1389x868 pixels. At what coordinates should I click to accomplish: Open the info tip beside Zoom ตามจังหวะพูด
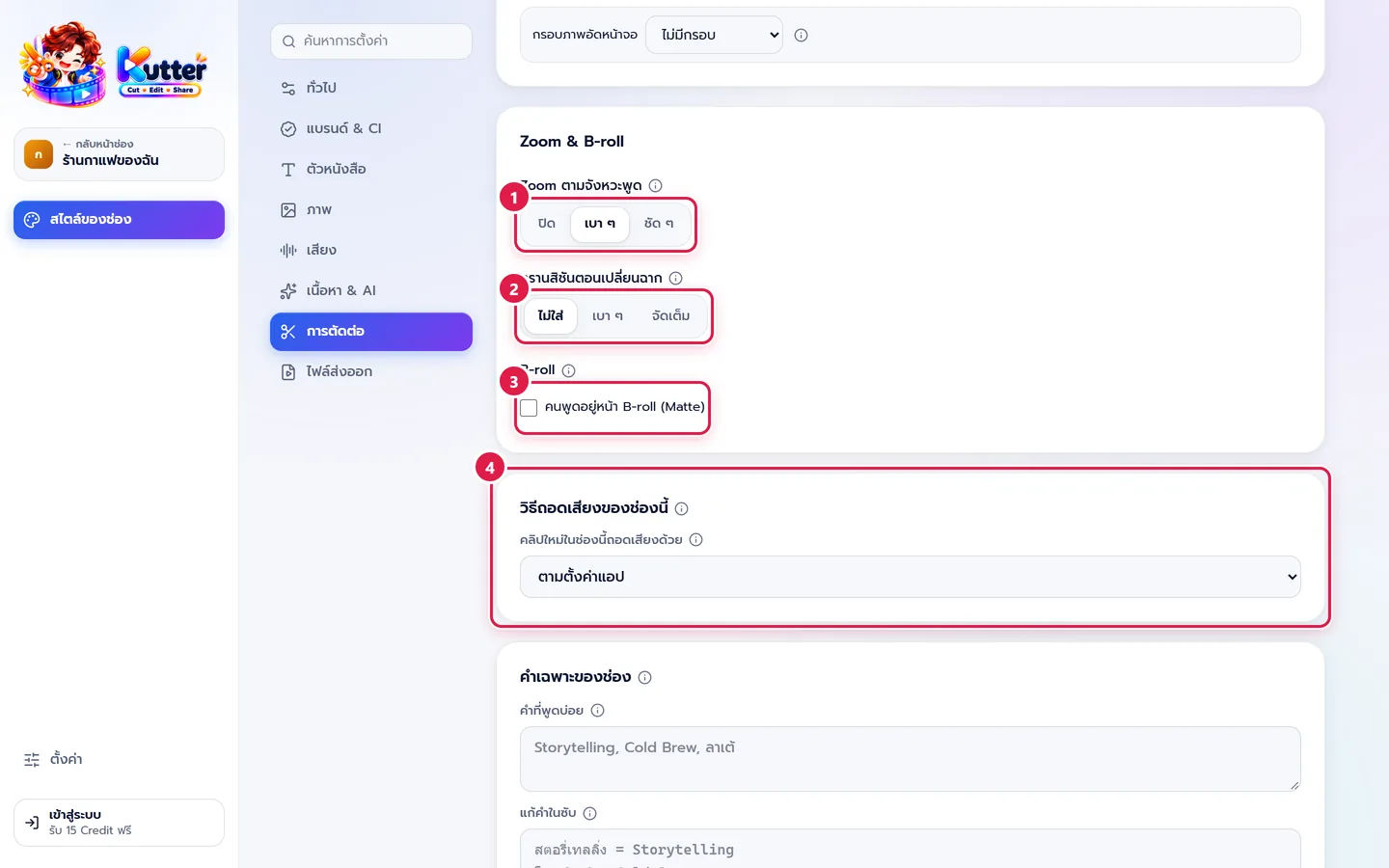655,185
